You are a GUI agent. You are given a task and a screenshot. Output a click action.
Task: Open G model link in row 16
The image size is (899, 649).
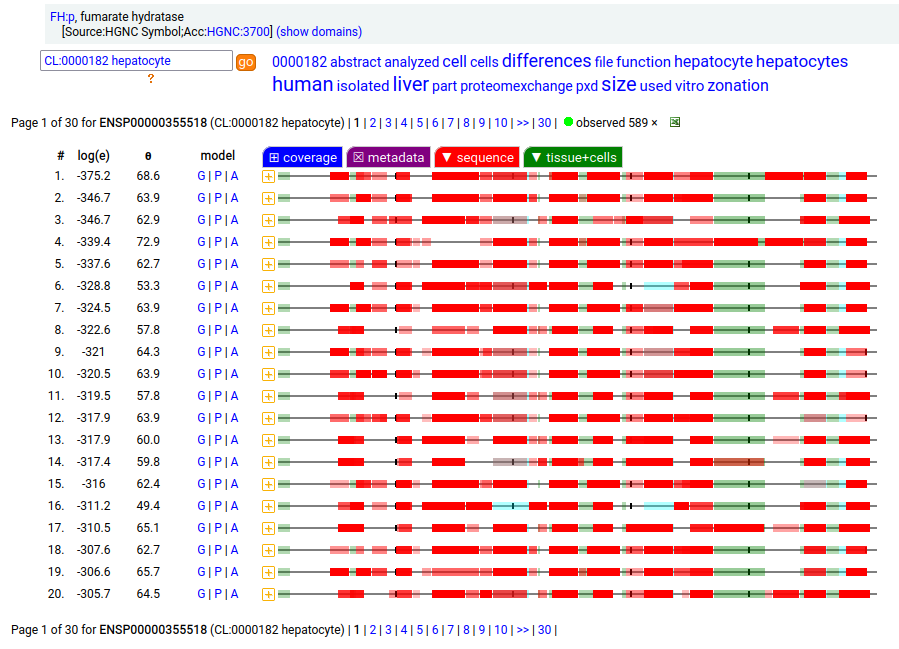pyautogui.click(x=201, y=506)
